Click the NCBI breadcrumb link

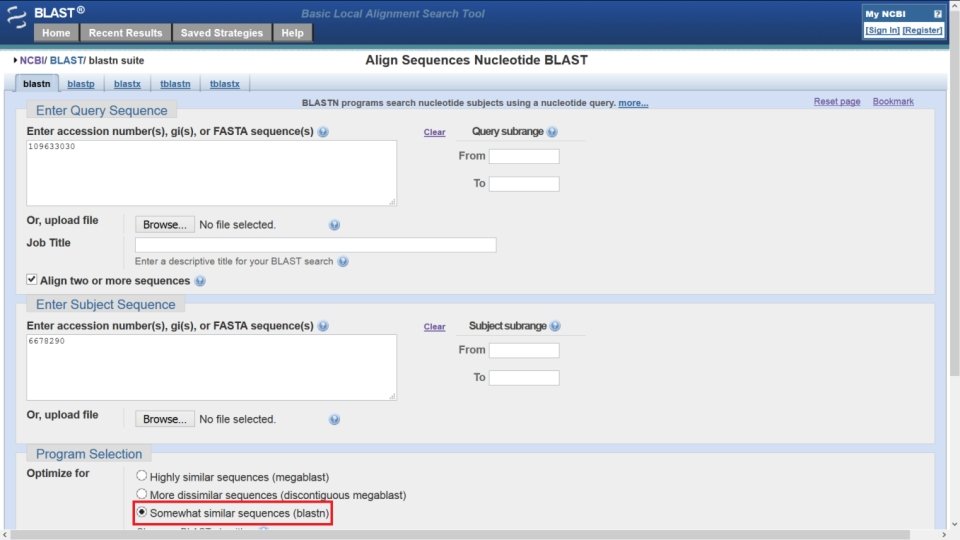click(x=32, y=61)
